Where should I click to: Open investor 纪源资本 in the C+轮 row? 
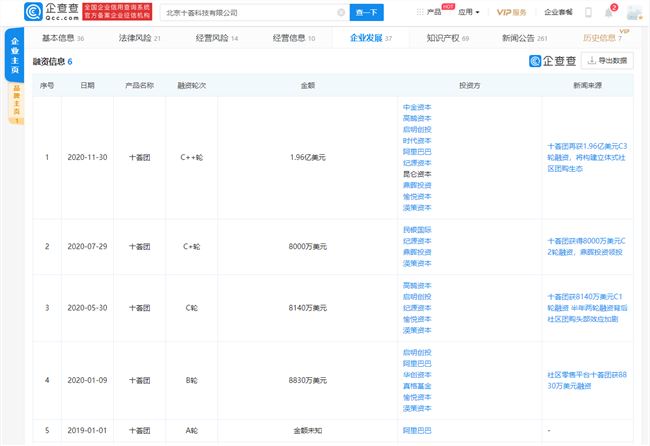click(x=417, y=241)
